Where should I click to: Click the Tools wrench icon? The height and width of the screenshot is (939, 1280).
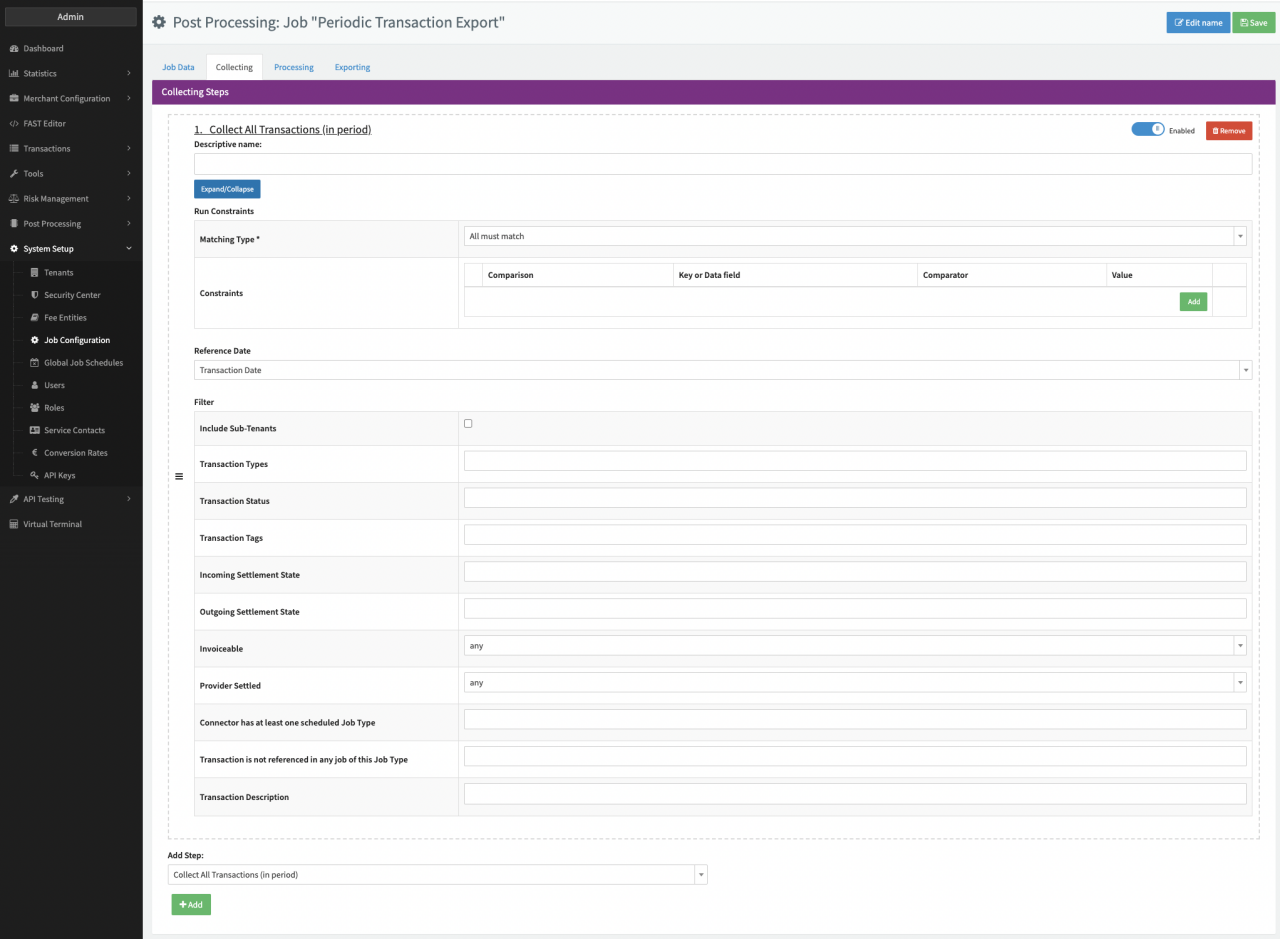click(14, 173)
